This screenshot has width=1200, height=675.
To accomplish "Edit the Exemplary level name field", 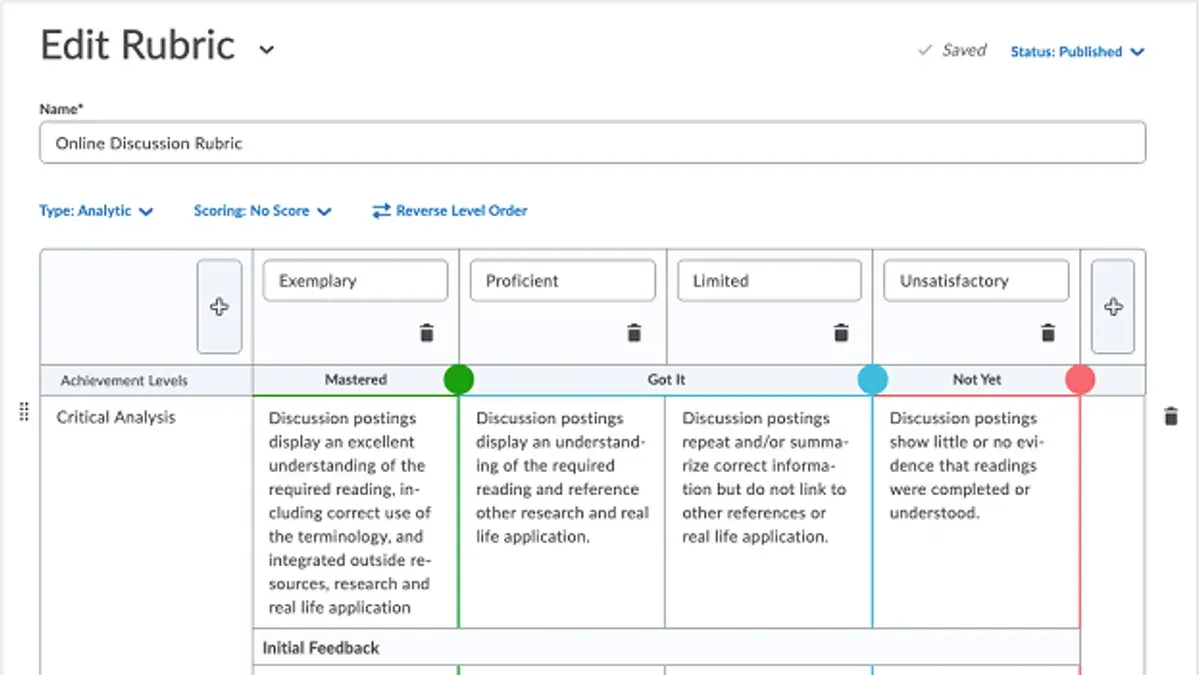I will tap(355, 281).
